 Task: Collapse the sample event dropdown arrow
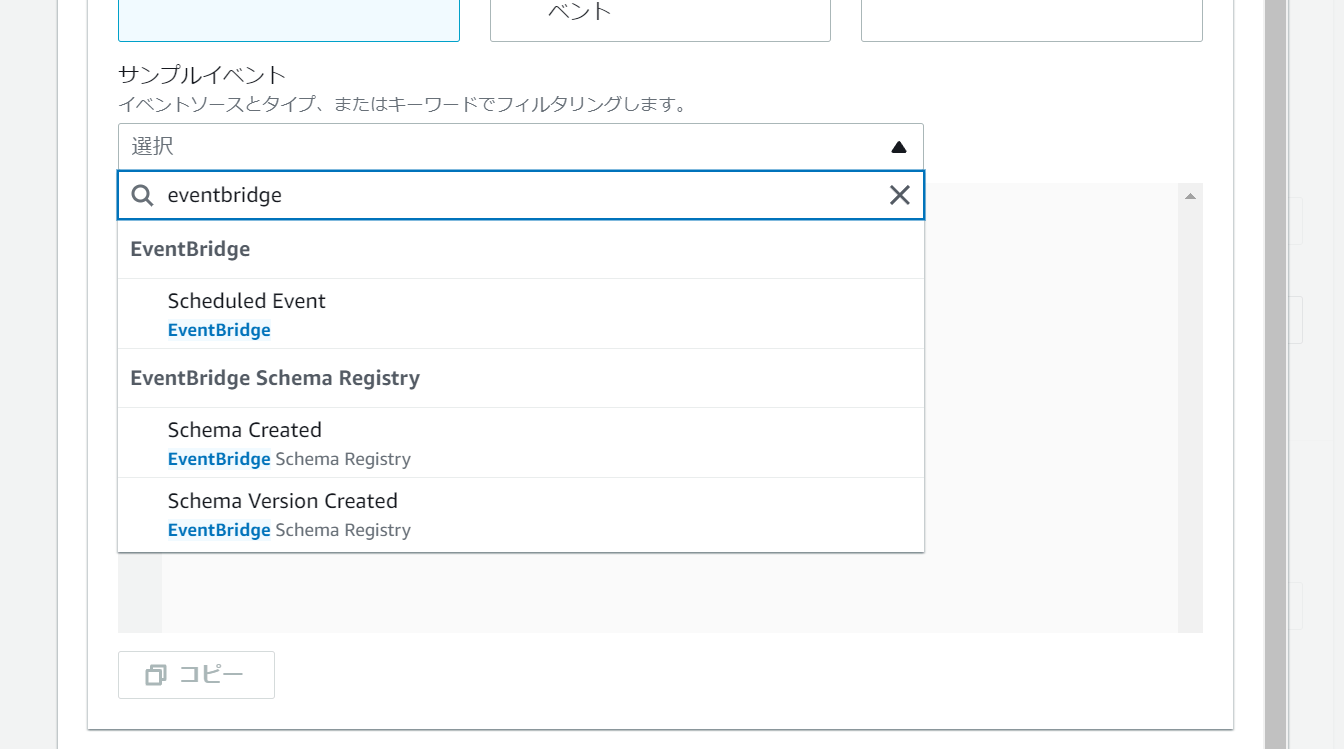click(x=898, y=147)
